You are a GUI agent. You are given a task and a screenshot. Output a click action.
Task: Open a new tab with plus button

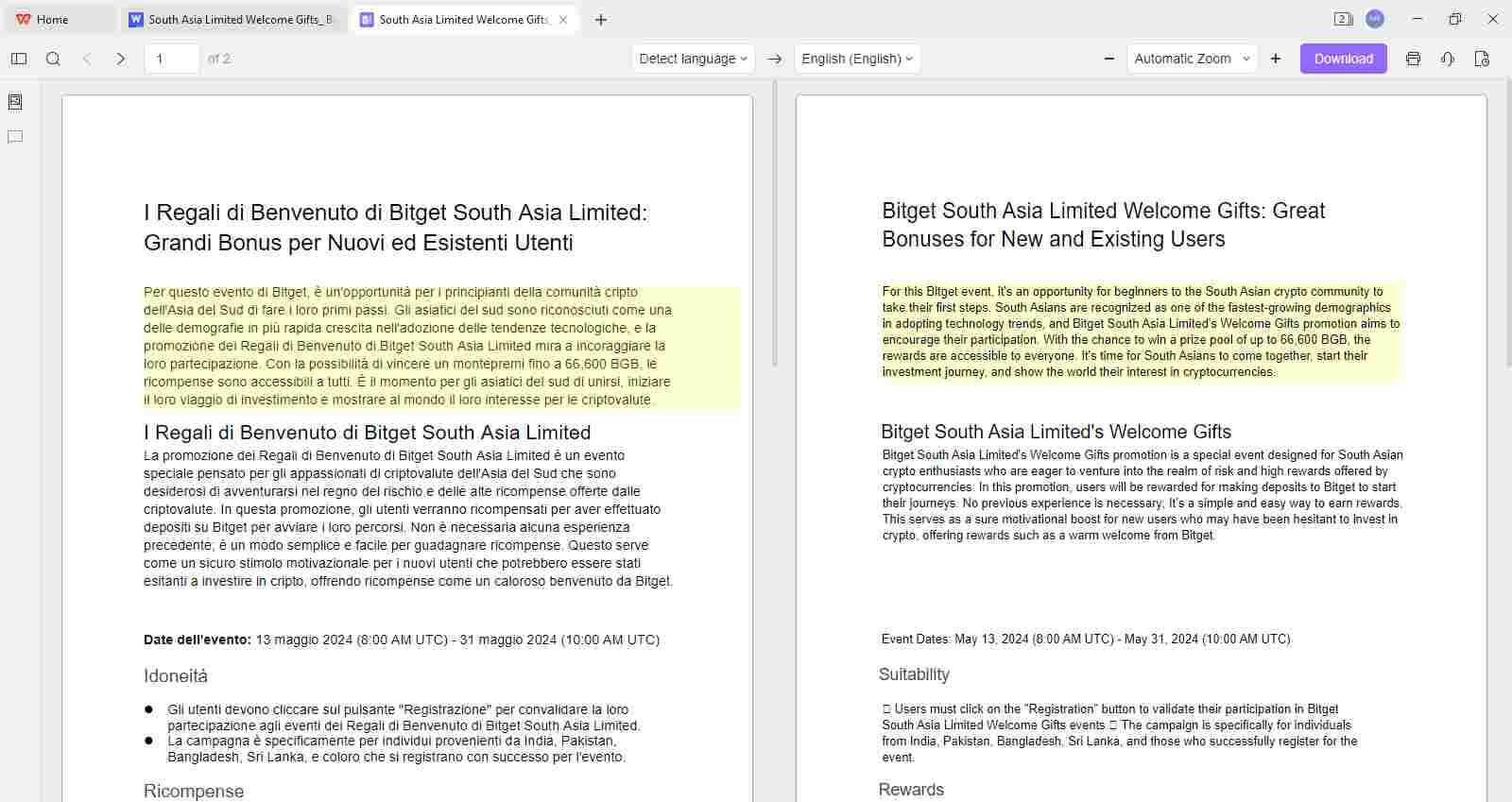pyautogui.click(x=601, y=19)
